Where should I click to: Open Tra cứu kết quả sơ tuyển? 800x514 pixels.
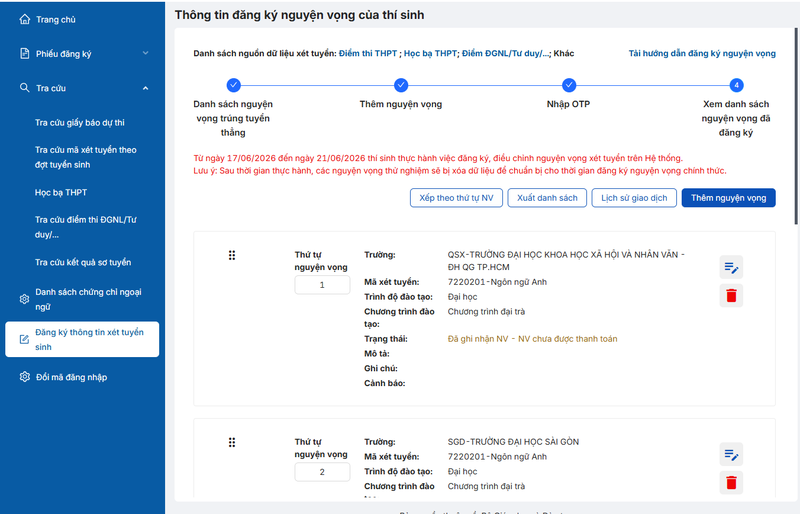83,262
